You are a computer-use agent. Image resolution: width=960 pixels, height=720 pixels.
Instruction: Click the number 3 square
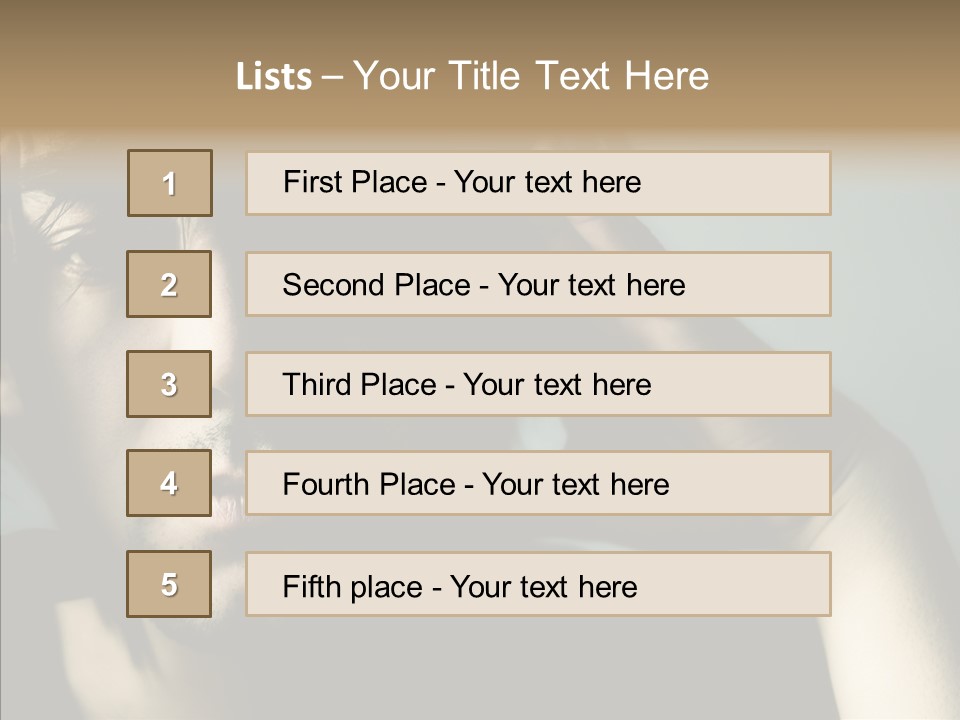pos(169,384)
